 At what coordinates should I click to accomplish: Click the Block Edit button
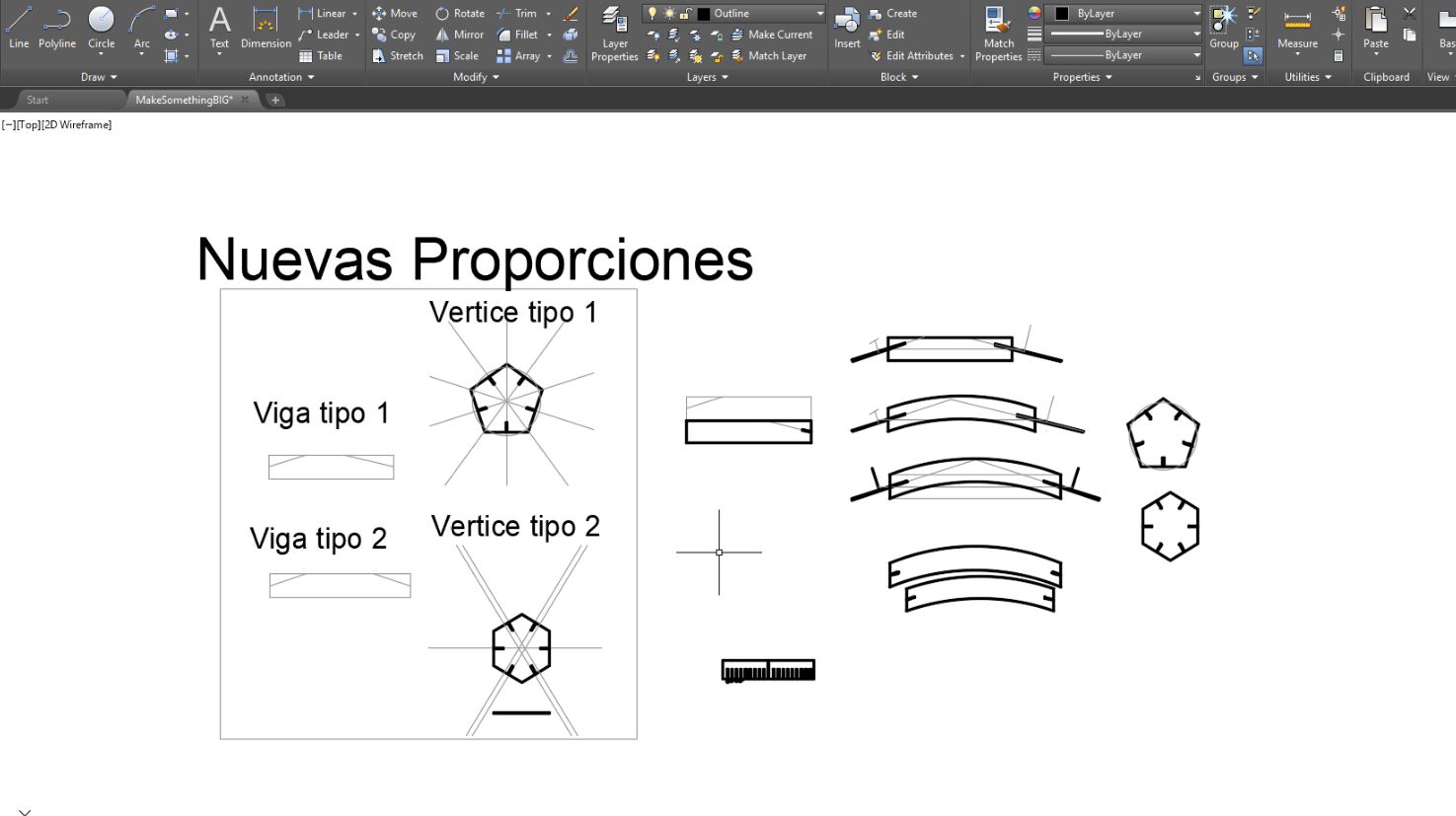click(x=886, y=35)
